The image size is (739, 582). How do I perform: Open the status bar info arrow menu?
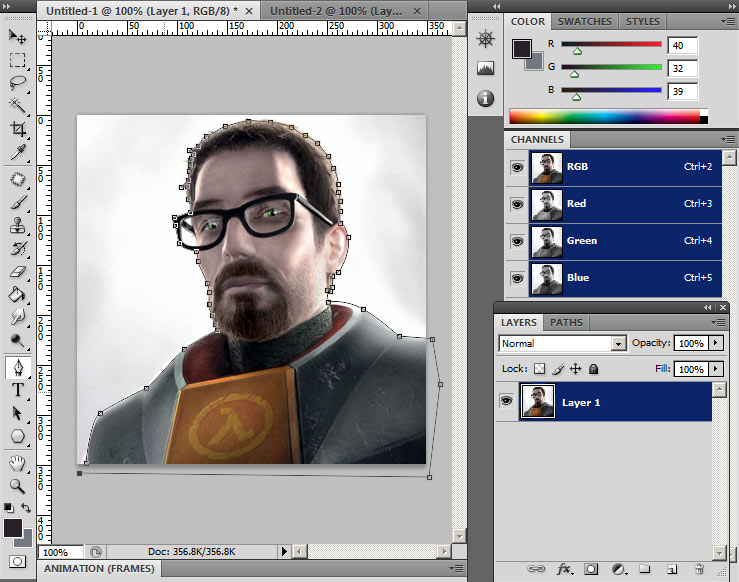(284, 551)
